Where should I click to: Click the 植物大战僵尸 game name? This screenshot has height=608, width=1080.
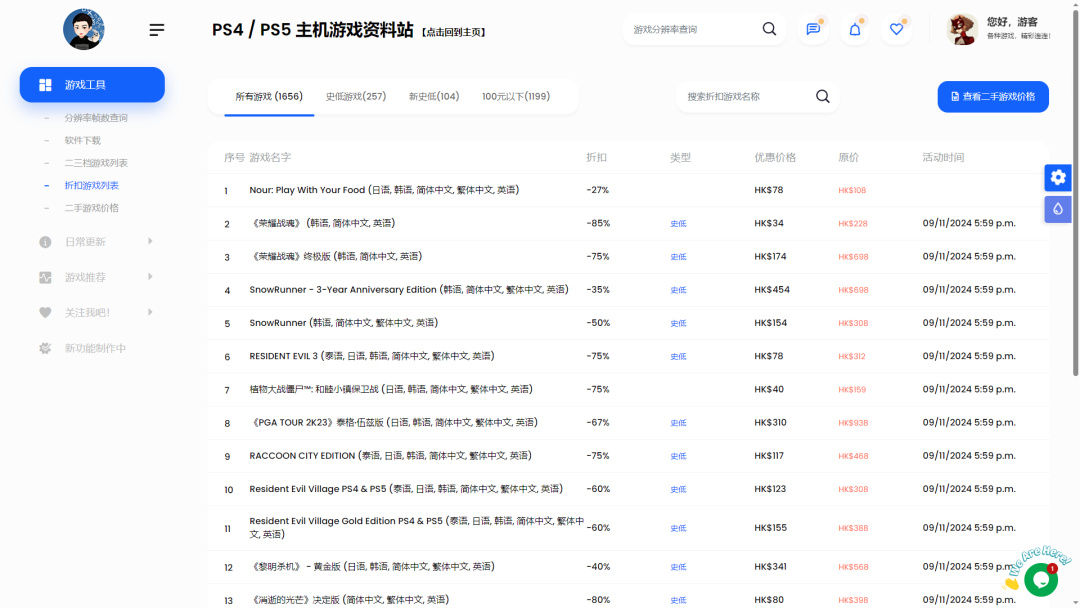pyautogui.click(x=391, y=389)
